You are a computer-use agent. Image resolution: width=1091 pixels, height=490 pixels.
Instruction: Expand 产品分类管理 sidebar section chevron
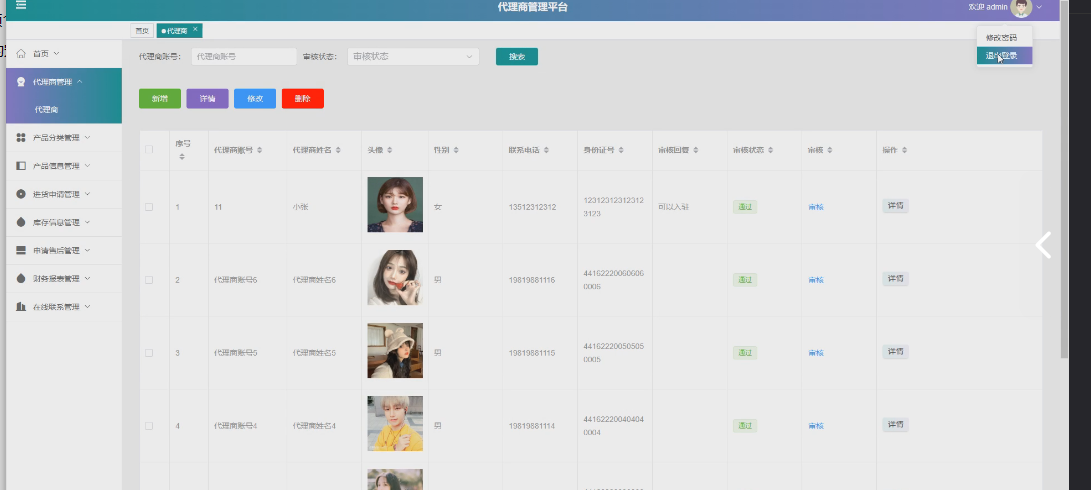(x=87, y=138)
